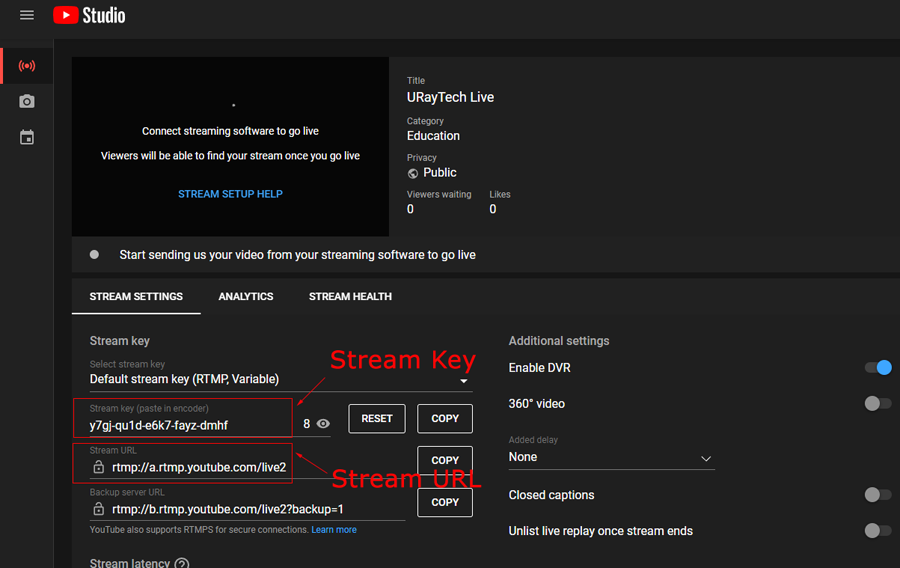Click the Additional settings heading
This screenshot has height=568, width=900.
pyautogui.click(x=559, y=341)
